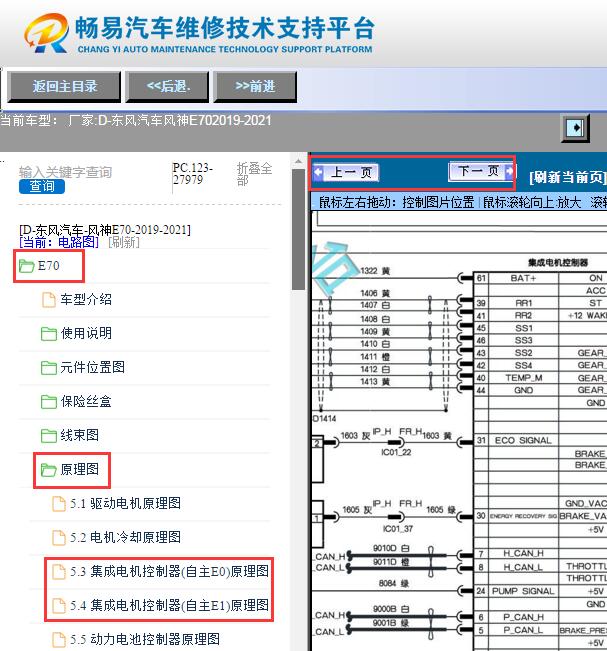Click the 返回主目录 button
607x651 pixels.
point(64,86)
